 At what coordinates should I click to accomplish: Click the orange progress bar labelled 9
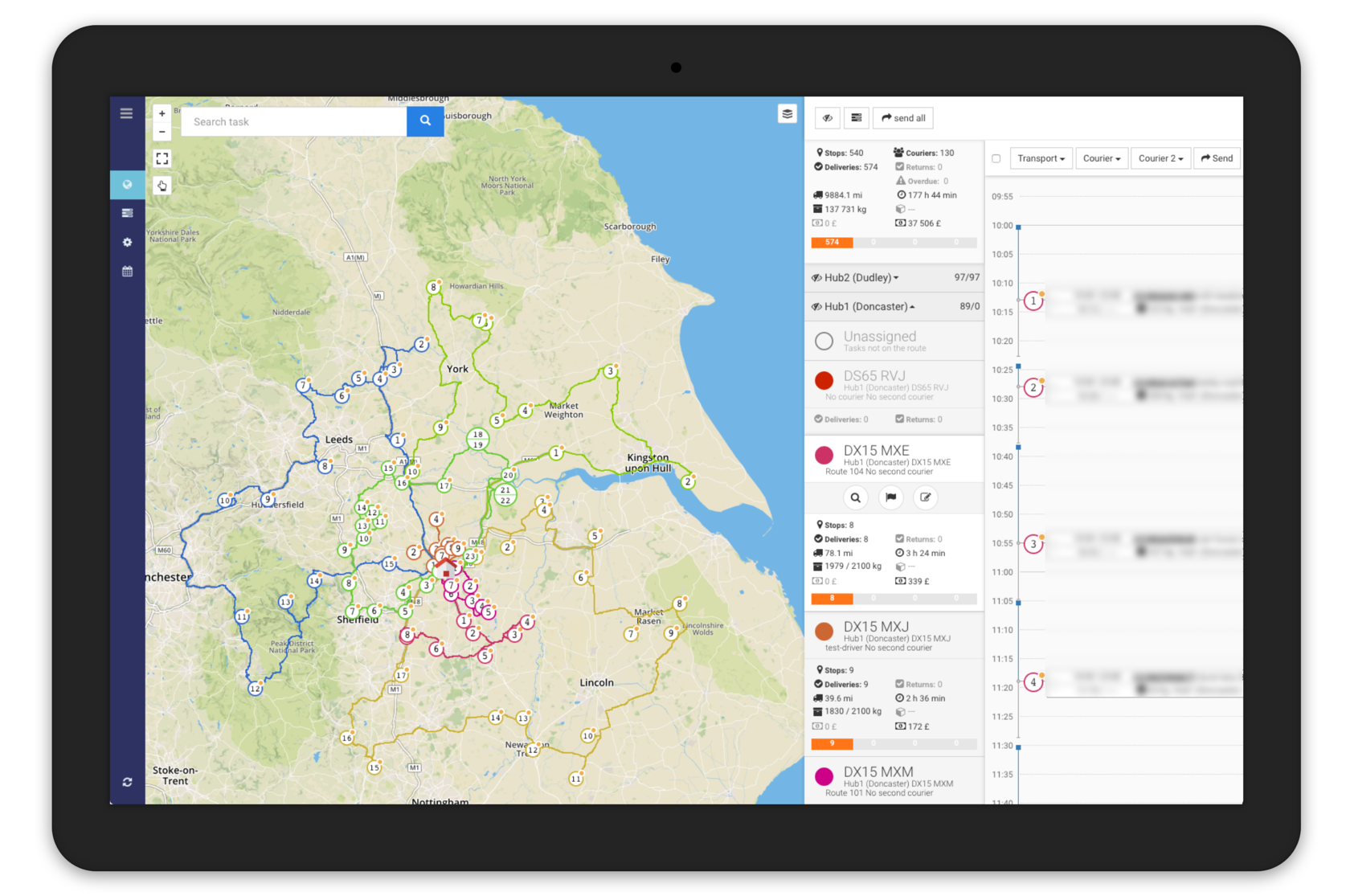tap(832, 744)
